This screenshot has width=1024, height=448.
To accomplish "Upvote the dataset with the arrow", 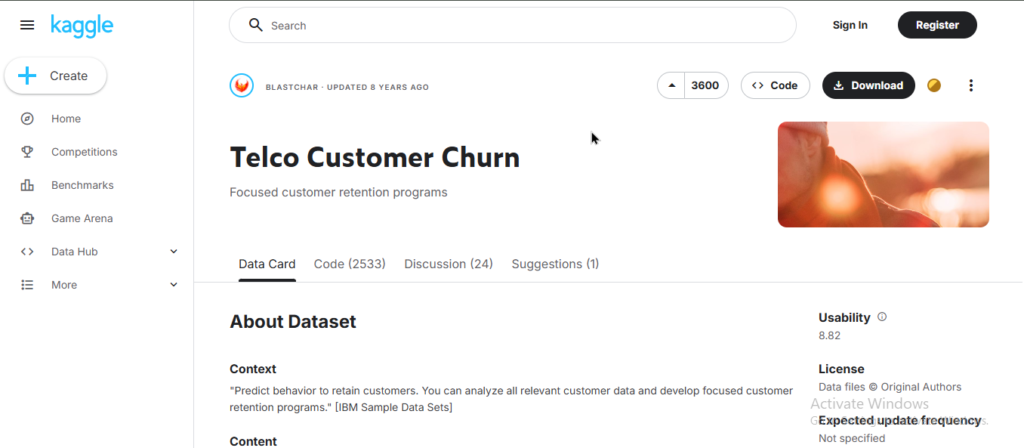I will 672,86.
